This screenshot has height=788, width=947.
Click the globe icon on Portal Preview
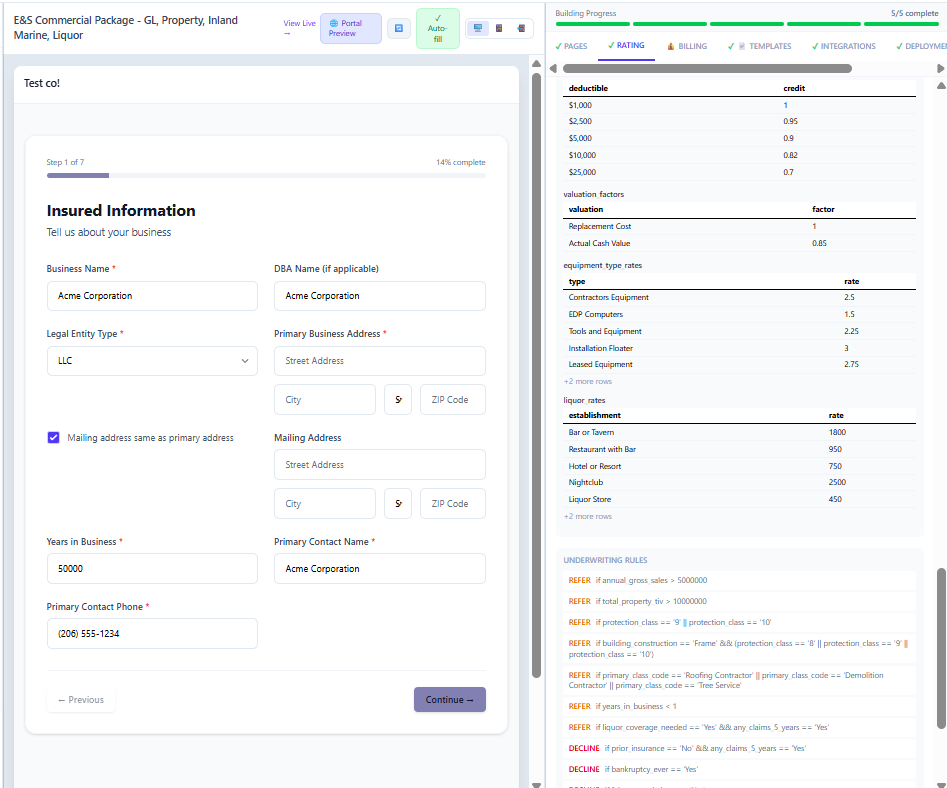(333, 22)
